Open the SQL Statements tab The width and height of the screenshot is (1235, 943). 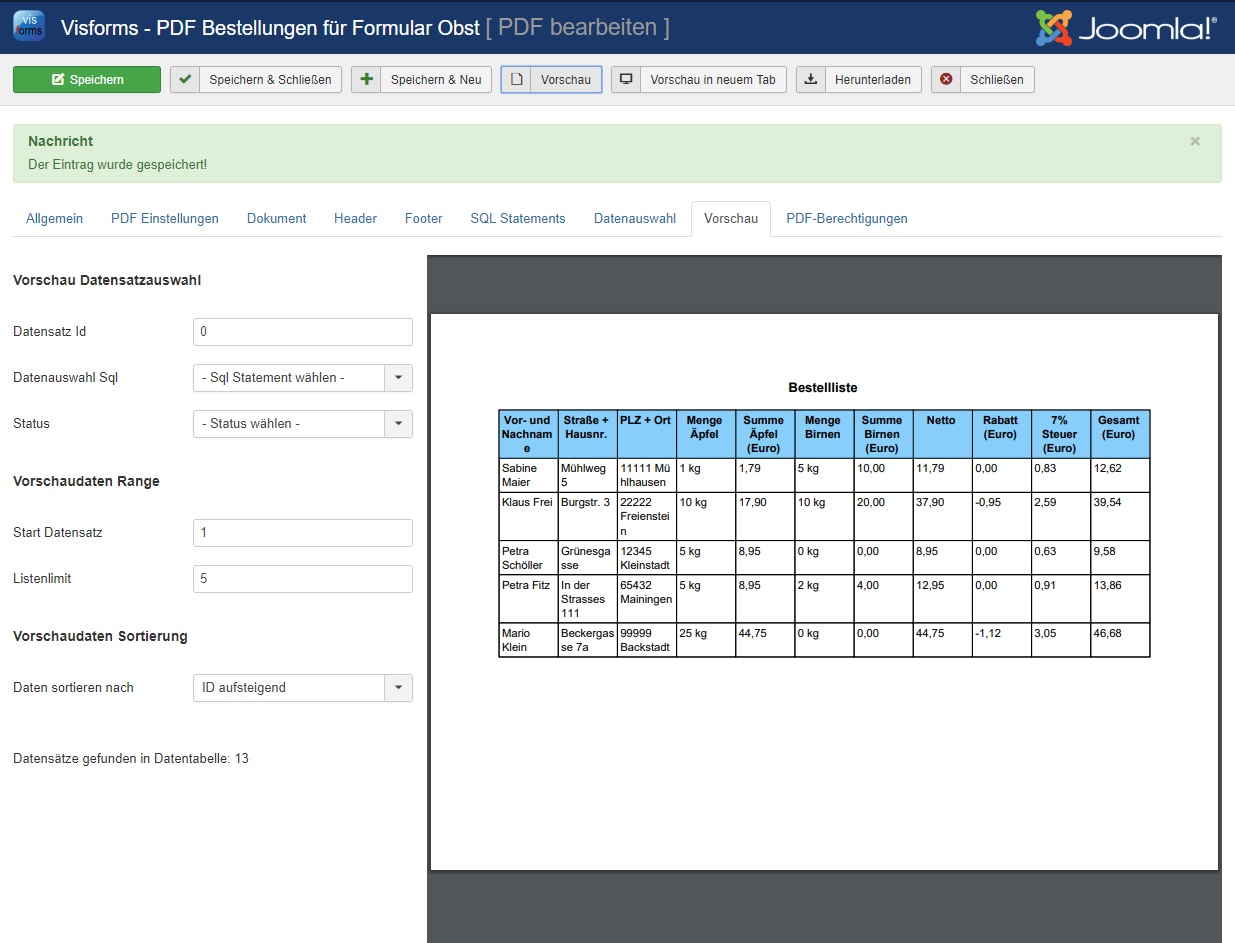[517, 219]
